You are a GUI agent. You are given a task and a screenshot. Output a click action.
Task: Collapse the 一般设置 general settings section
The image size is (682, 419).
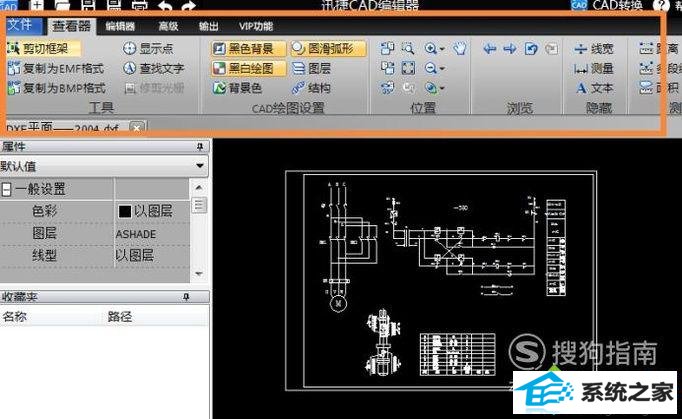point(6,189)
